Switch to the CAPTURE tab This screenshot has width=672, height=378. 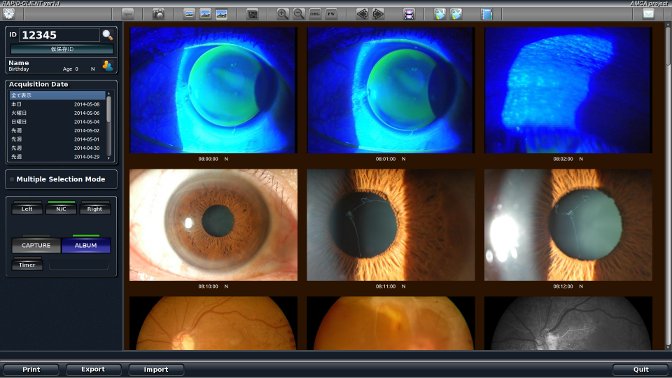tap(36, 245)
